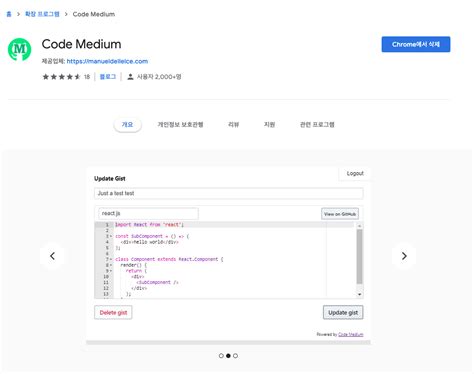Click the scrollbar up arrow in editor
The image size is (474, 374).
[359, 226]
